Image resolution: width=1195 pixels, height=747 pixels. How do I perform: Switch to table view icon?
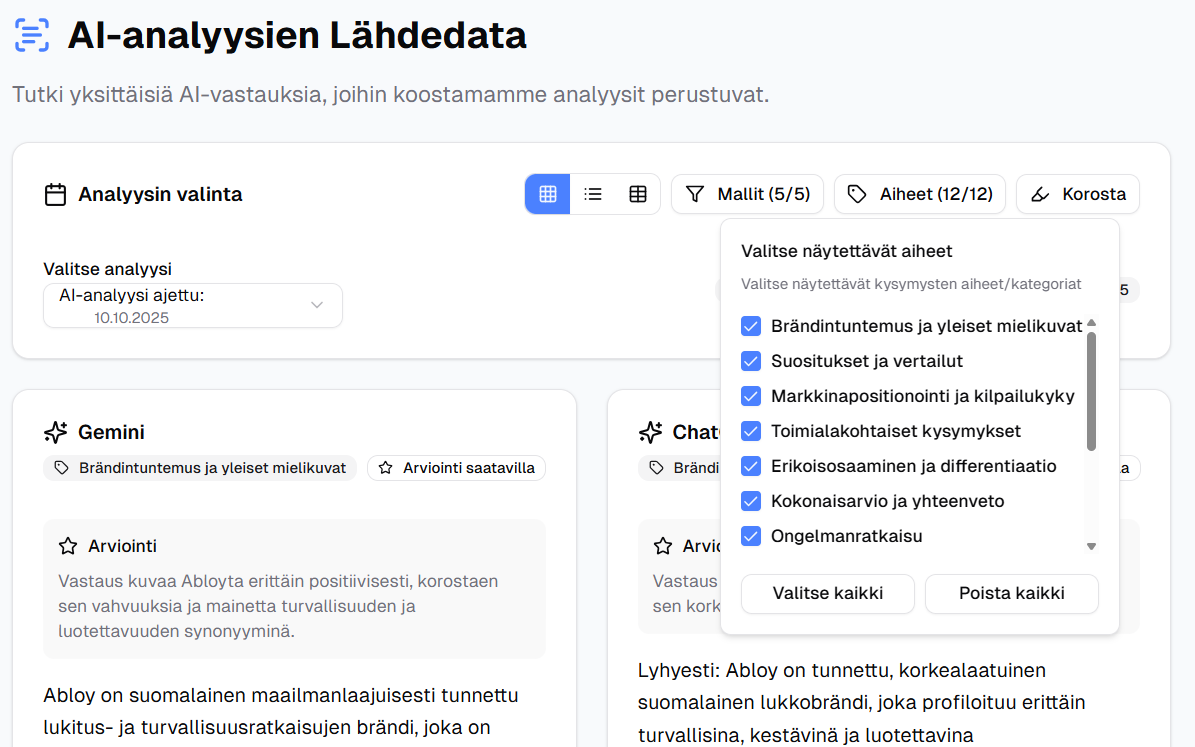638,194
